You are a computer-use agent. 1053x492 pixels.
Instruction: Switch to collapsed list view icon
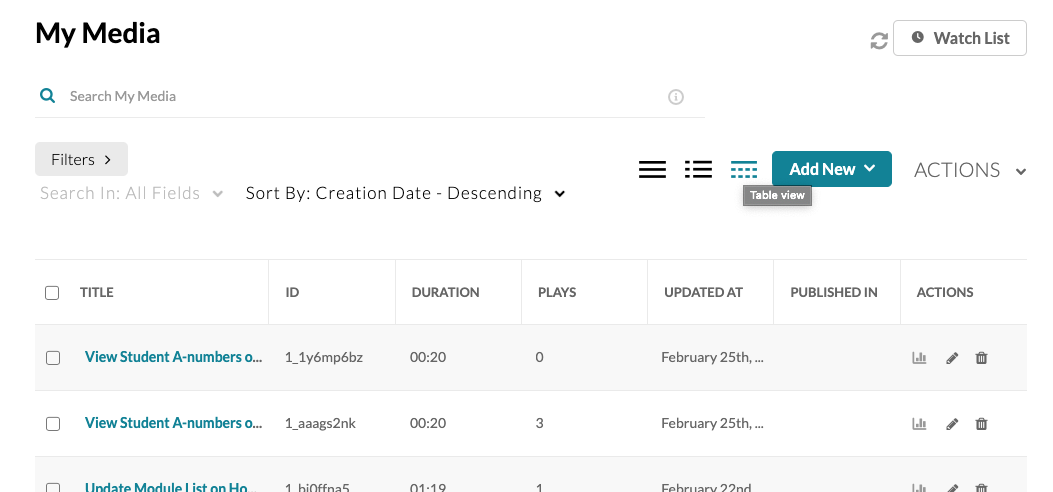[x=652, y=170]
